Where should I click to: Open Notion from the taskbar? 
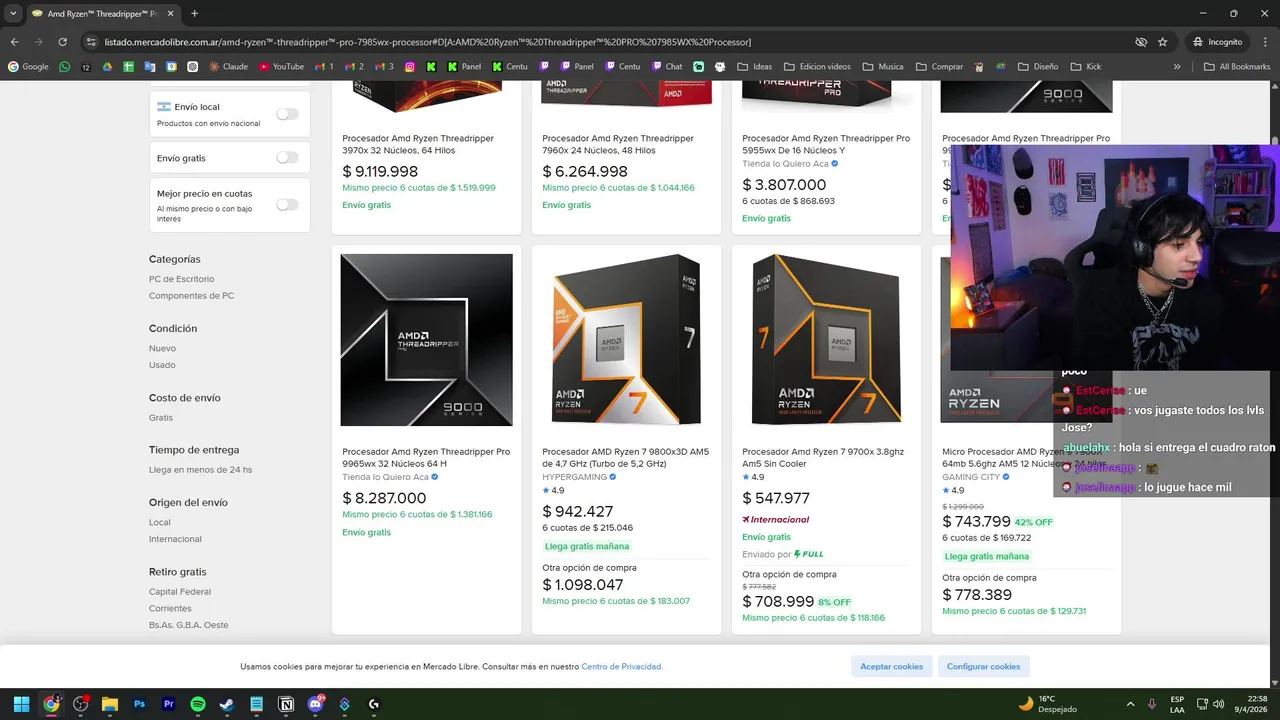click(286, 704)
